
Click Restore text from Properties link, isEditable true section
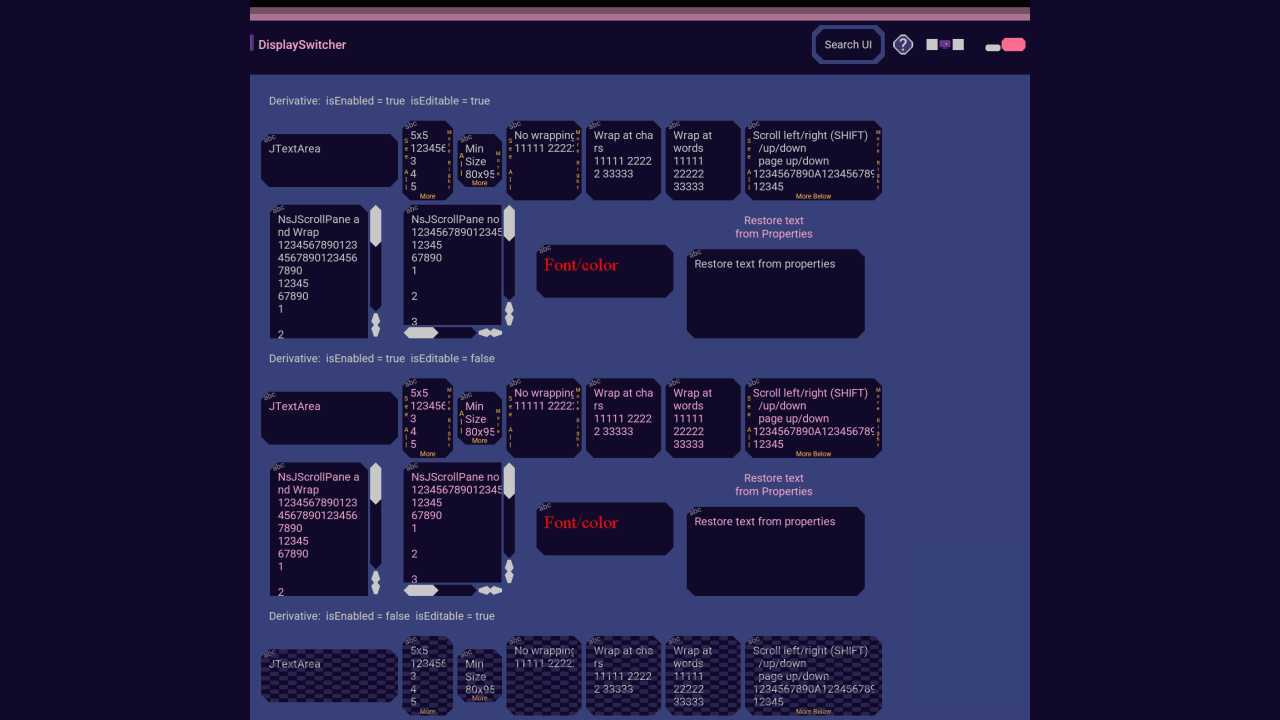coord(774,227)
